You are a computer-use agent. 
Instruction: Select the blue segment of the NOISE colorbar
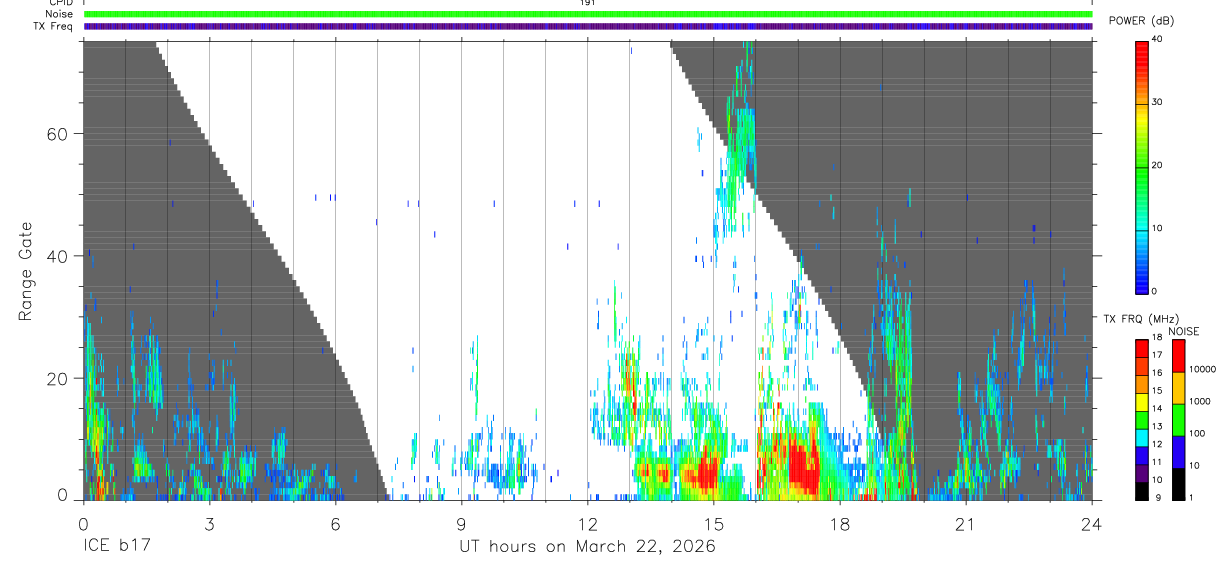1177,452
